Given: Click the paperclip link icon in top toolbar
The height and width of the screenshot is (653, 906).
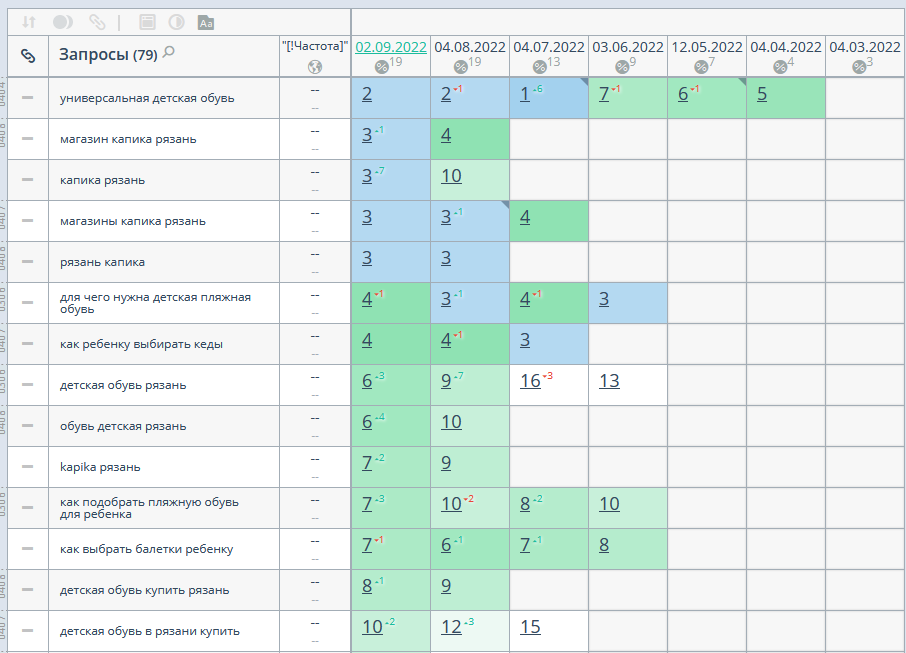Looking at the screenshot, I should pyautogui.click(x=97, y=22).
